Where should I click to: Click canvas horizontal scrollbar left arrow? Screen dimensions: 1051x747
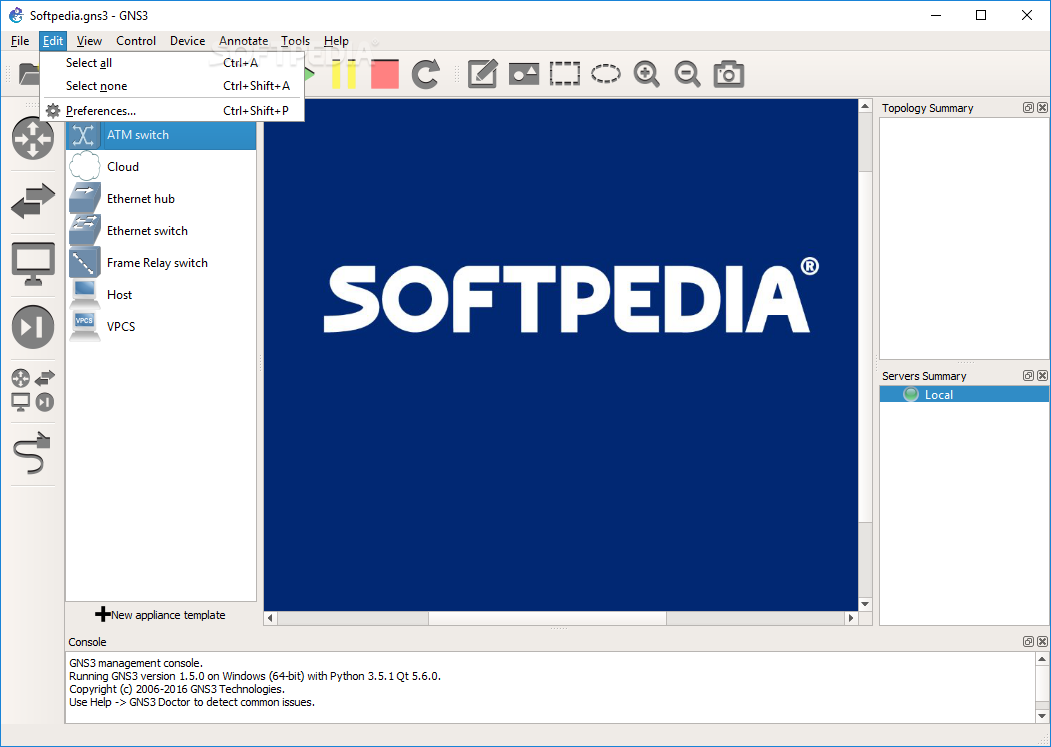tap(270, 618)
